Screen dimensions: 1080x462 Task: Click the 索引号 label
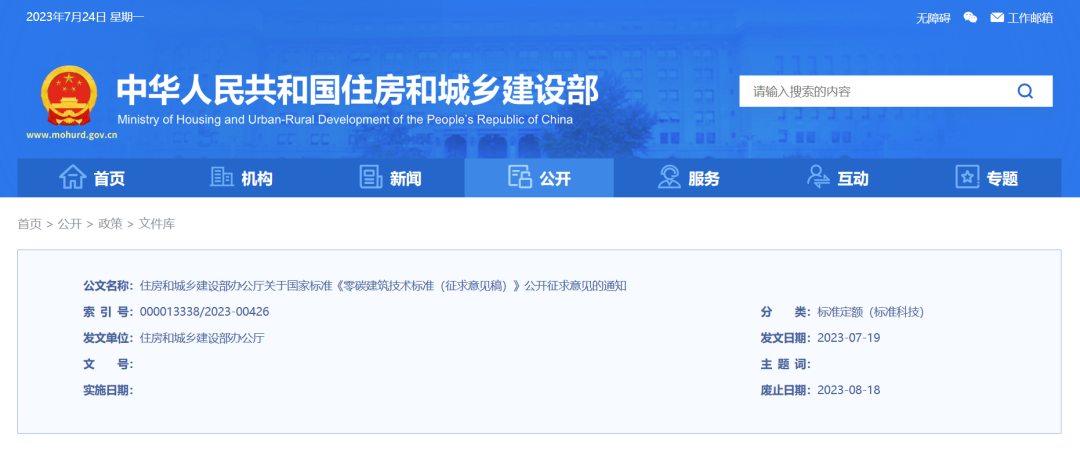108,312
